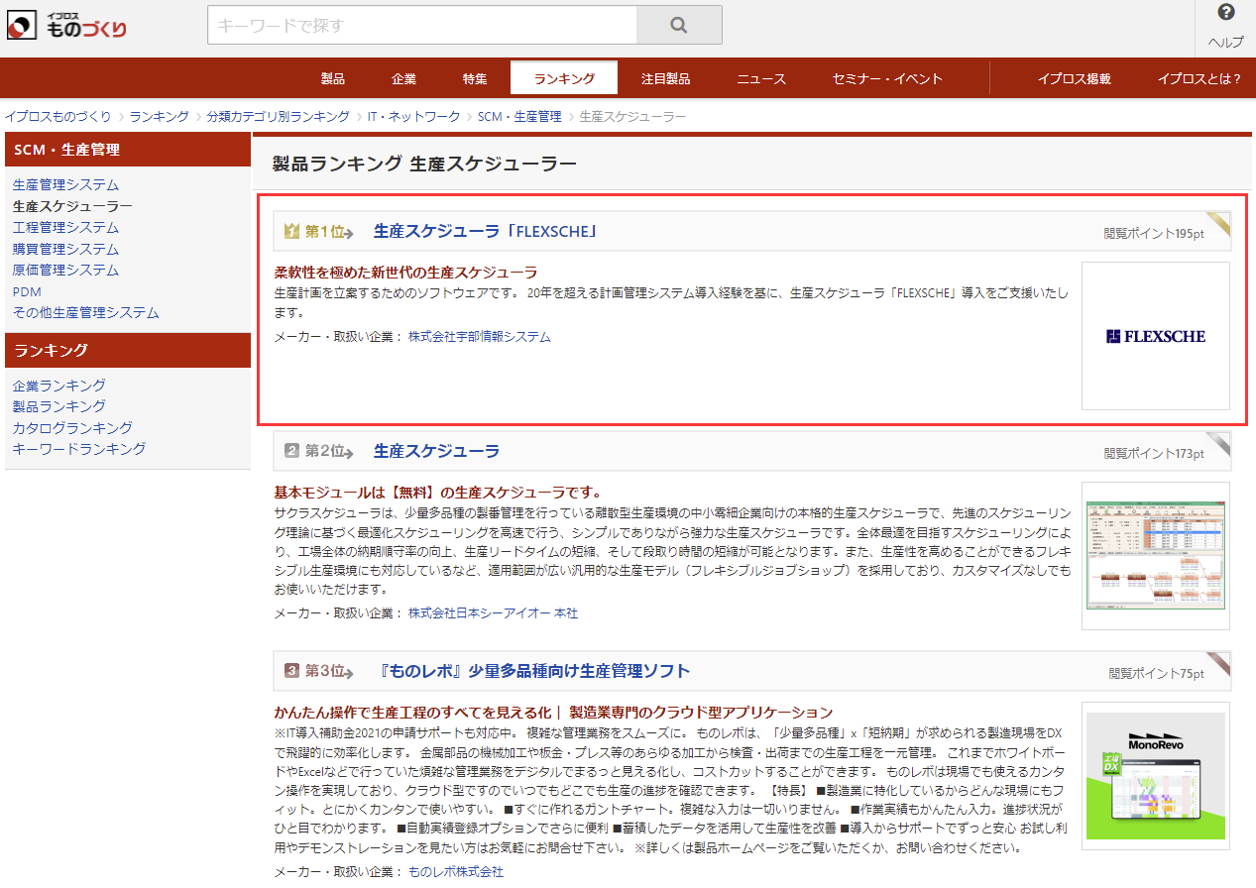Click the headline 基本モジュールは【無料】の生産スケジューラです。
This screenshot has width=1256, height=888.
click(438, 492)
